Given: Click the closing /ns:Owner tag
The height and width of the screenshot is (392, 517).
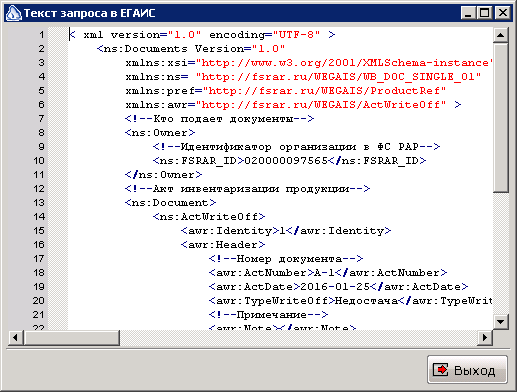Looking at the screenshot, I should (163, 175).
